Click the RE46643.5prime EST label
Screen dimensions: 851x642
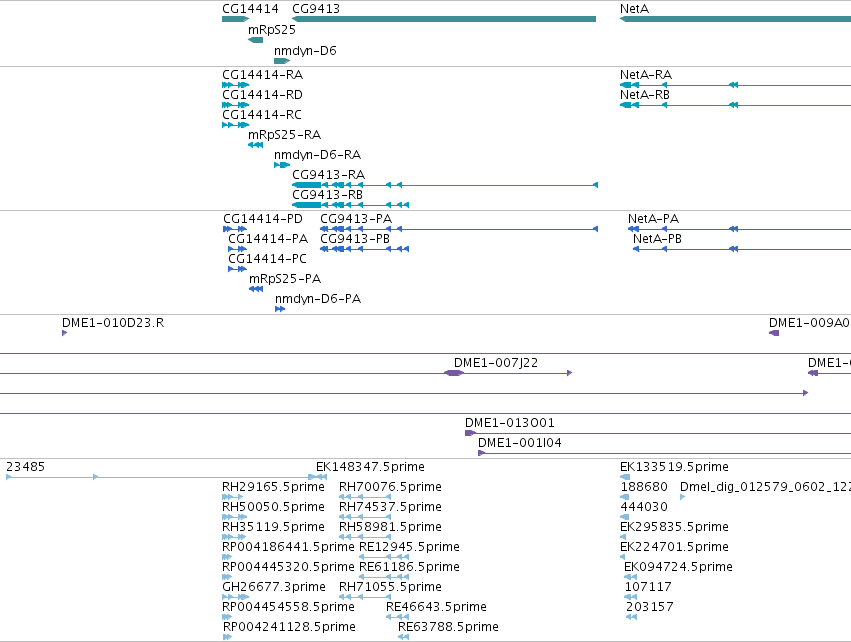point(436,608)
